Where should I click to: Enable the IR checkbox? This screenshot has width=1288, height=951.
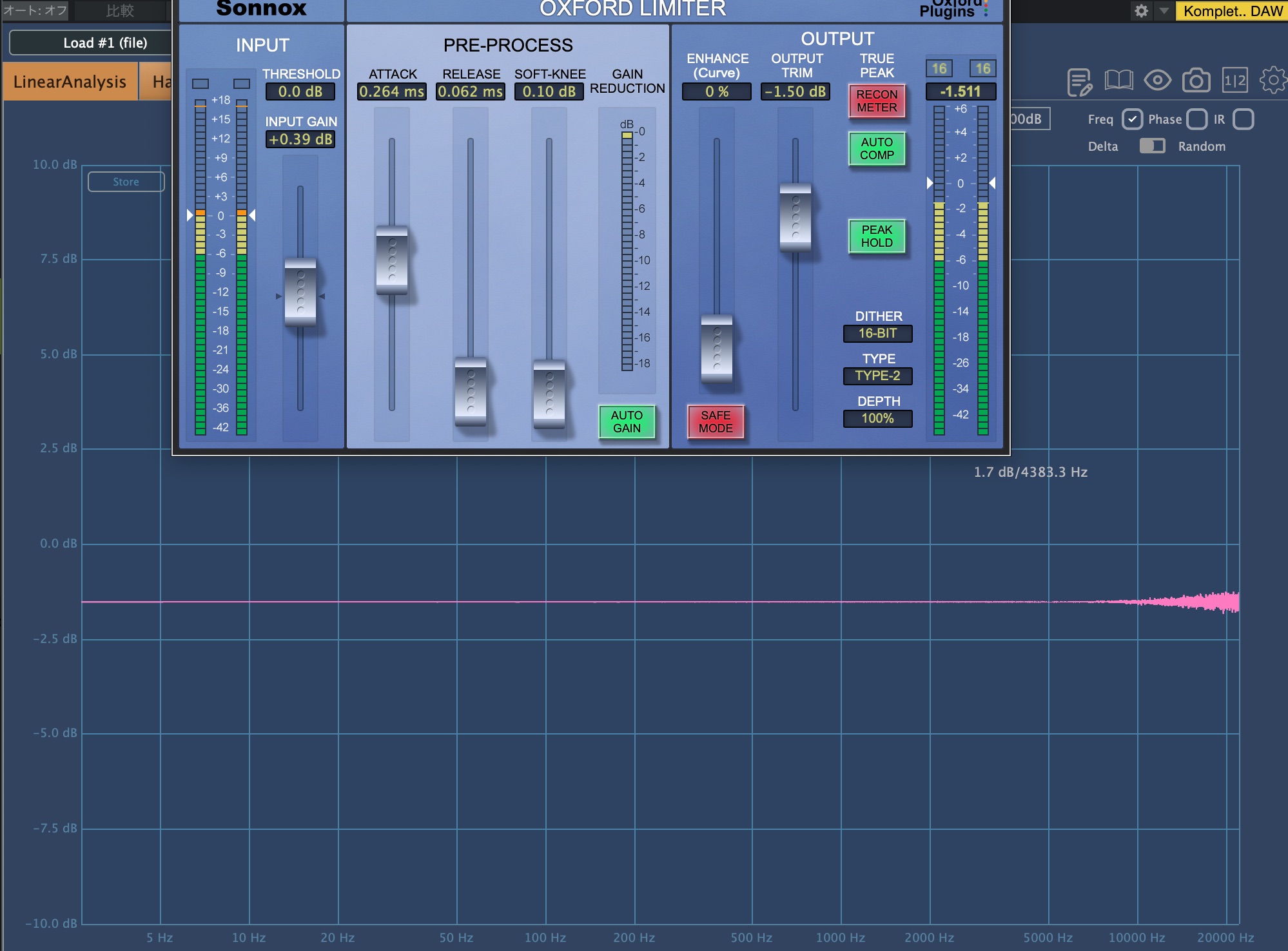point(1243,119)
